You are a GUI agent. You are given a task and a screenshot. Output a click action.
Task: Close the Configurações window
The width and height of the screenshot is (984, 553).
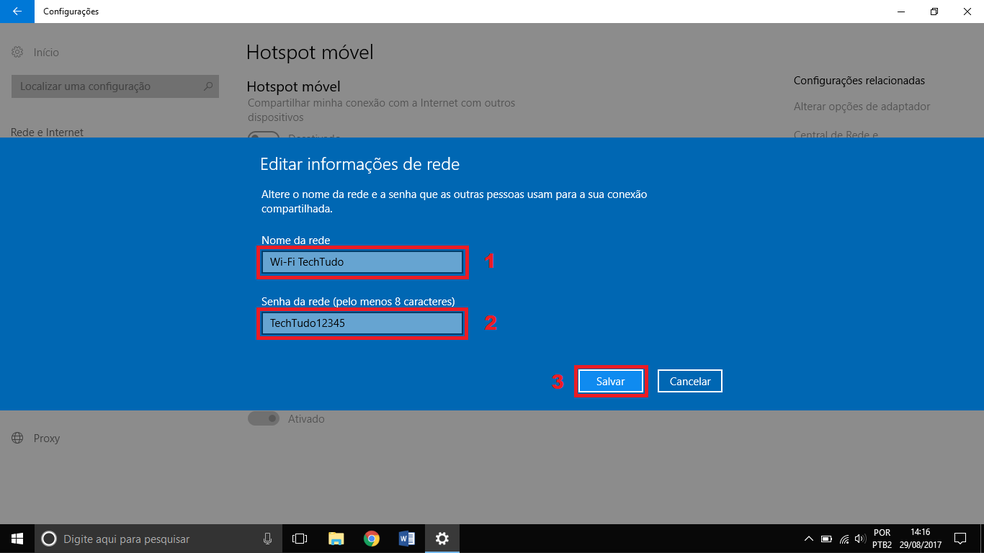click(x=967, y=11)
